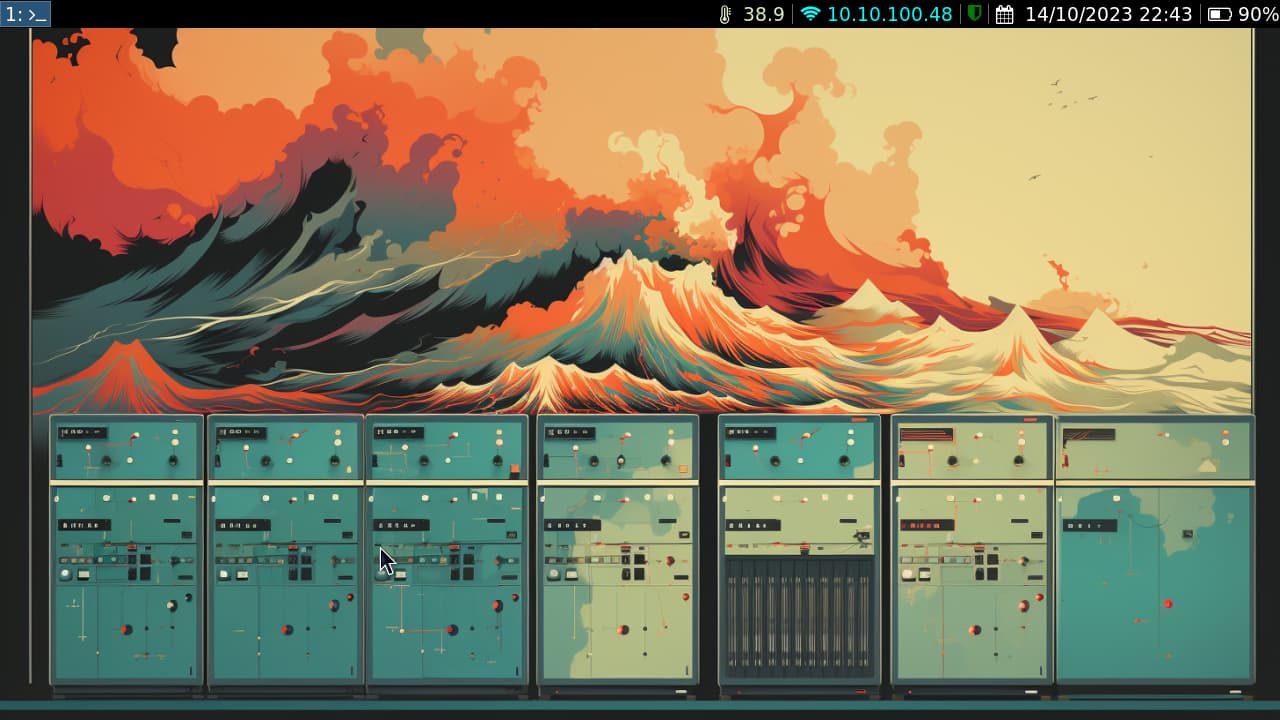Click the 38.9 temperature reading
Viewport: 1280px width, 720px height.
[x=764, y=14]
